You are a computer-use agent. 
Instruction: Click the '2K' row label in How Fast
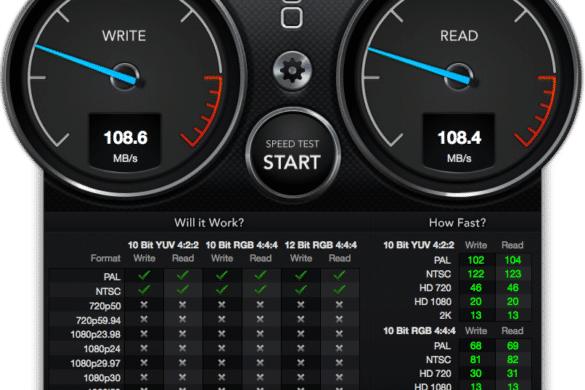click(x=445, y=316)
